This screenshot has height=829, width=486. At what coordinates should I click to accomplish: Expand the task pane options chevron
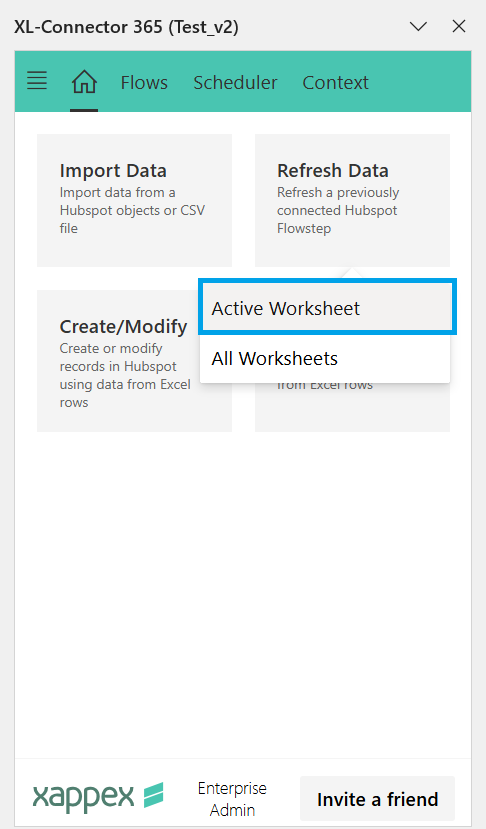pos(418,26)
